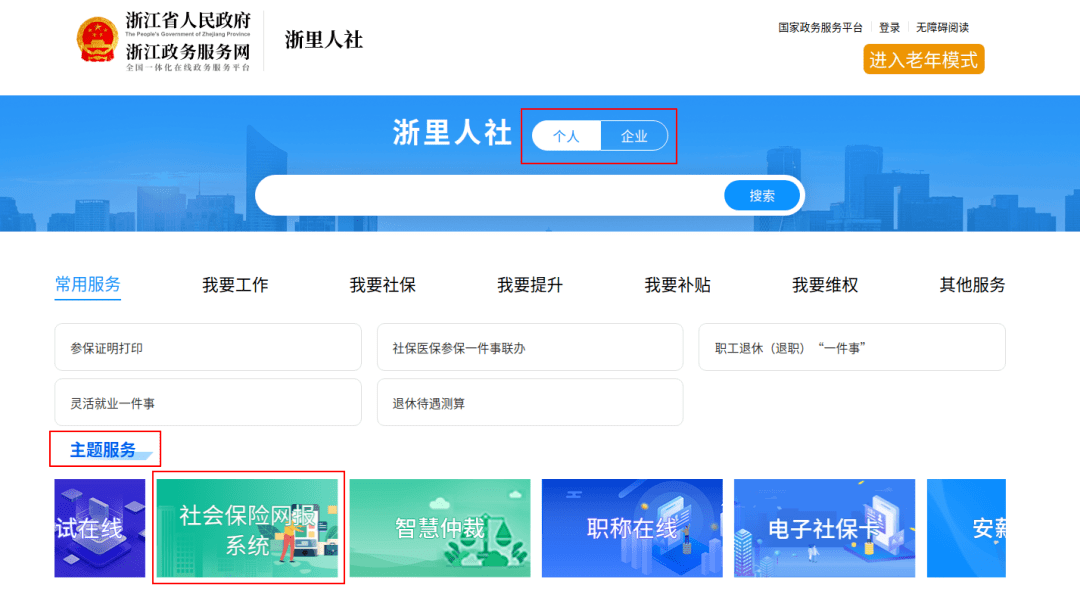Enable 进入老年模式 elderly mode

923,59
